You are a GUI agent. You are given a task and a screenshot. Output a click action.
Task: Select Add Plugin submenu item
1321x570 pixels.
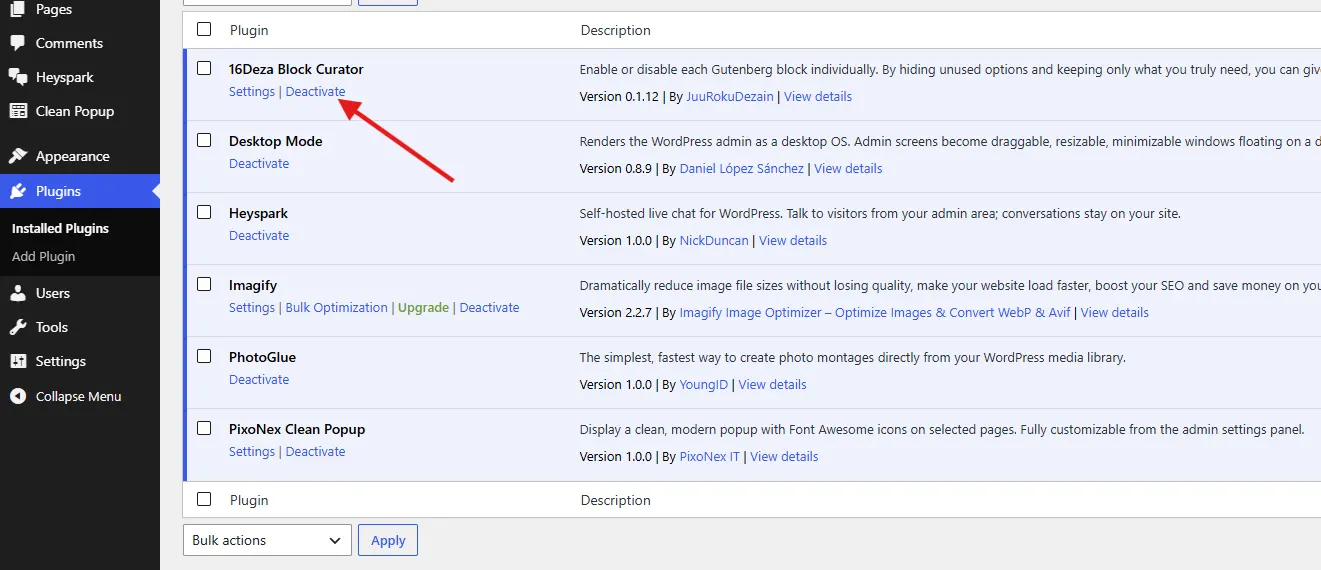pos(43,256)
